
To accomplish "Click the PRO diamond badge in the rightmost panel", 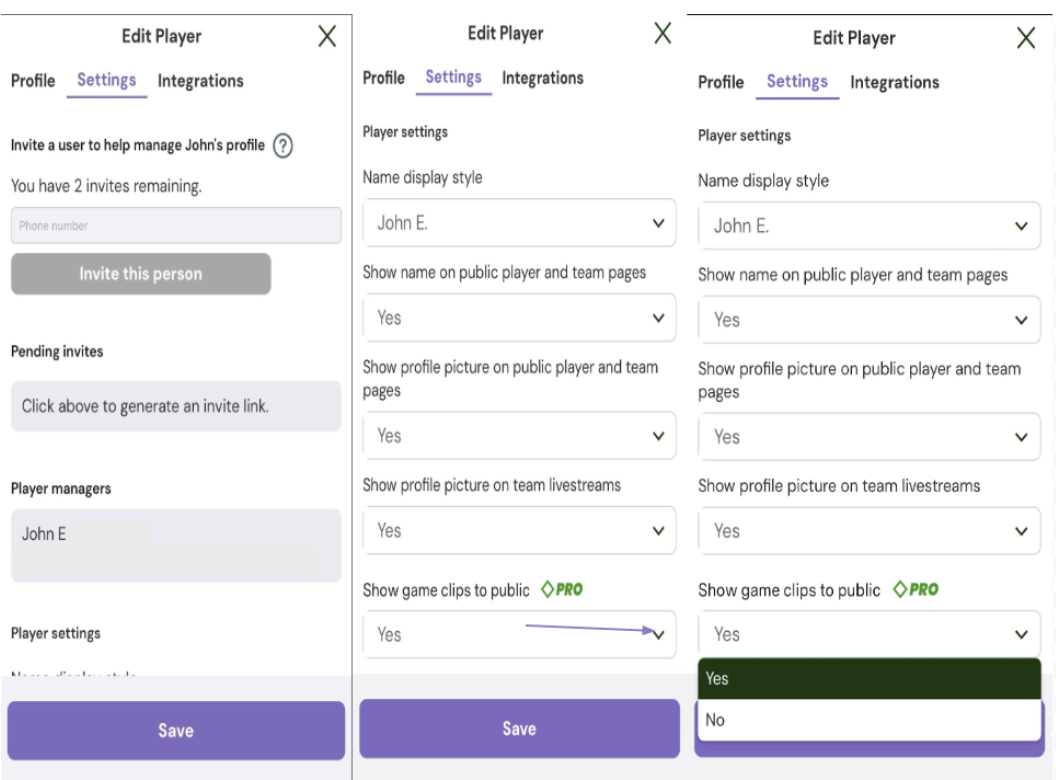I will tap(917, 590).
